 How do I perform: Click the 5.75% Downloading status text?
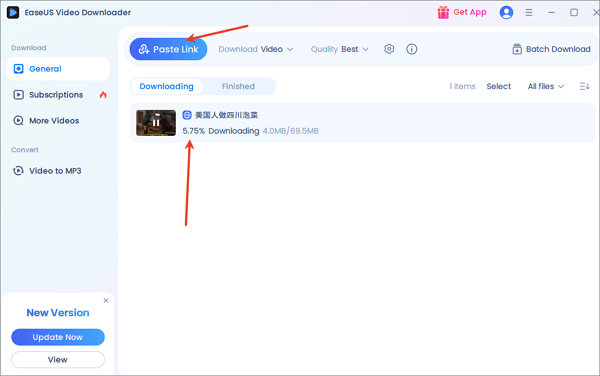click(221, 131)
